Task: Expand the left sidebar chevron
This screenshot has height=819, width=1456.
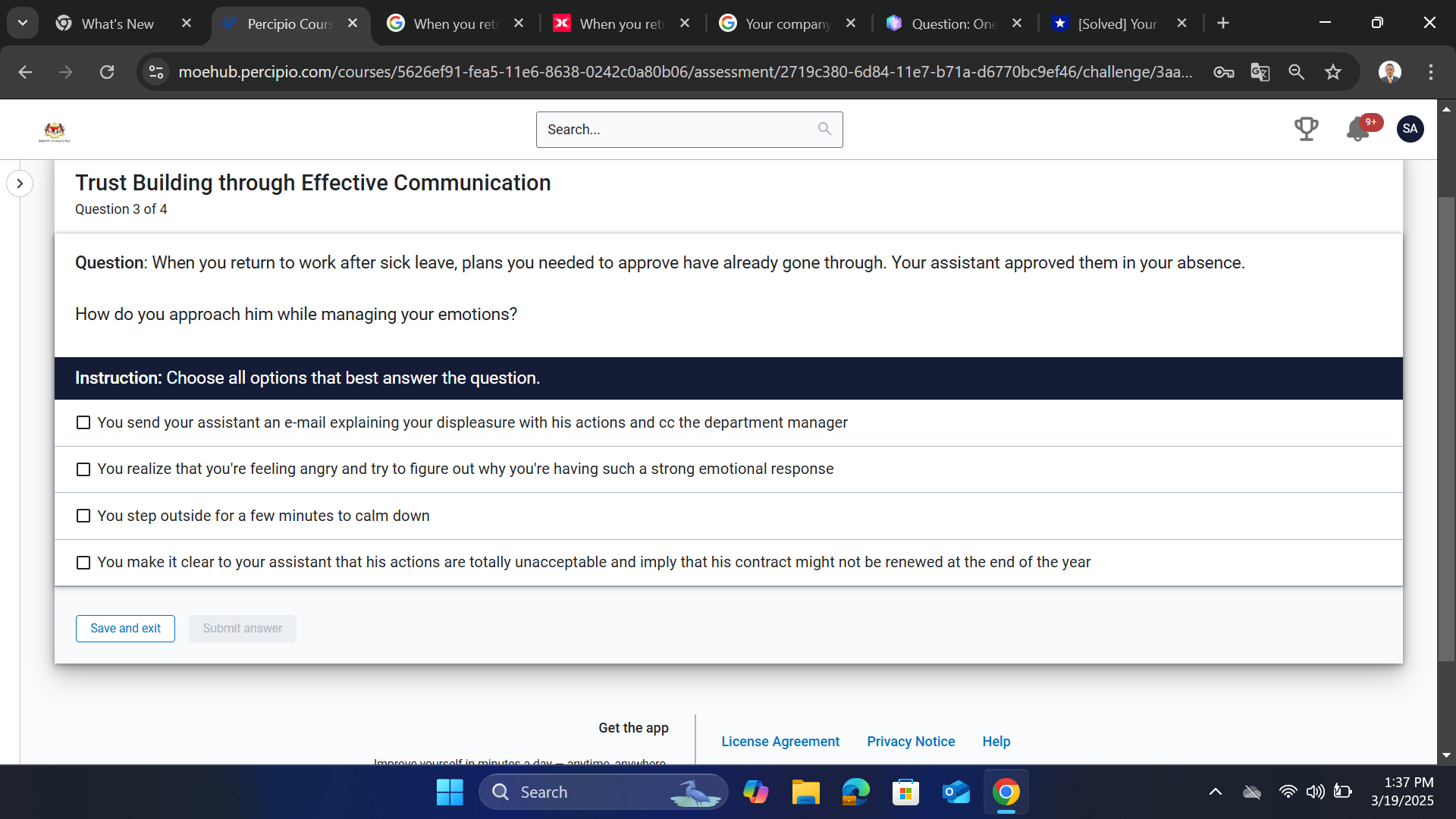Action: 20,184
